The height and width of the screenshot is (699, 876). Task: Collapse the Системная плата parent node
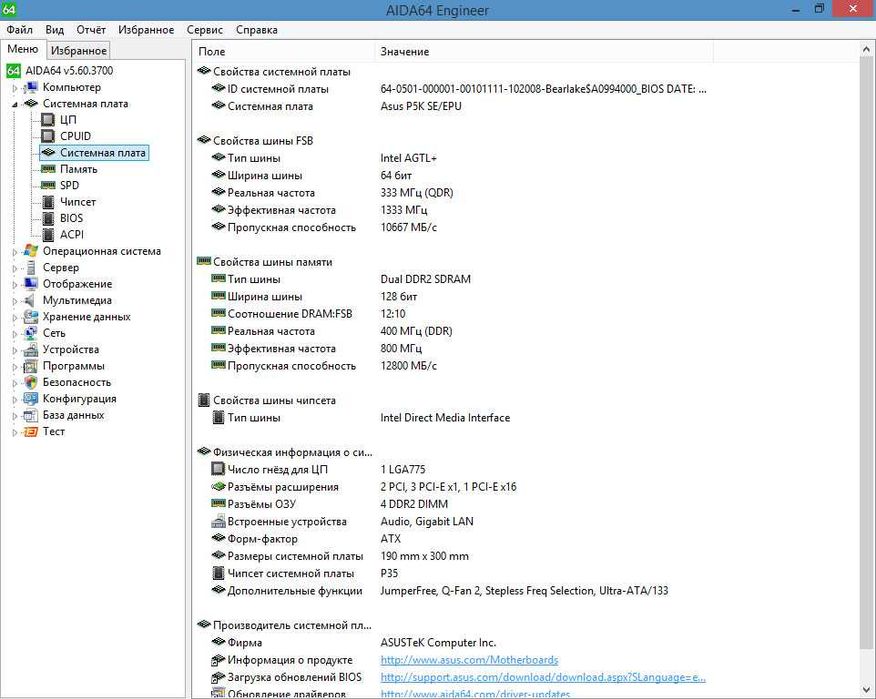(15, 104)
